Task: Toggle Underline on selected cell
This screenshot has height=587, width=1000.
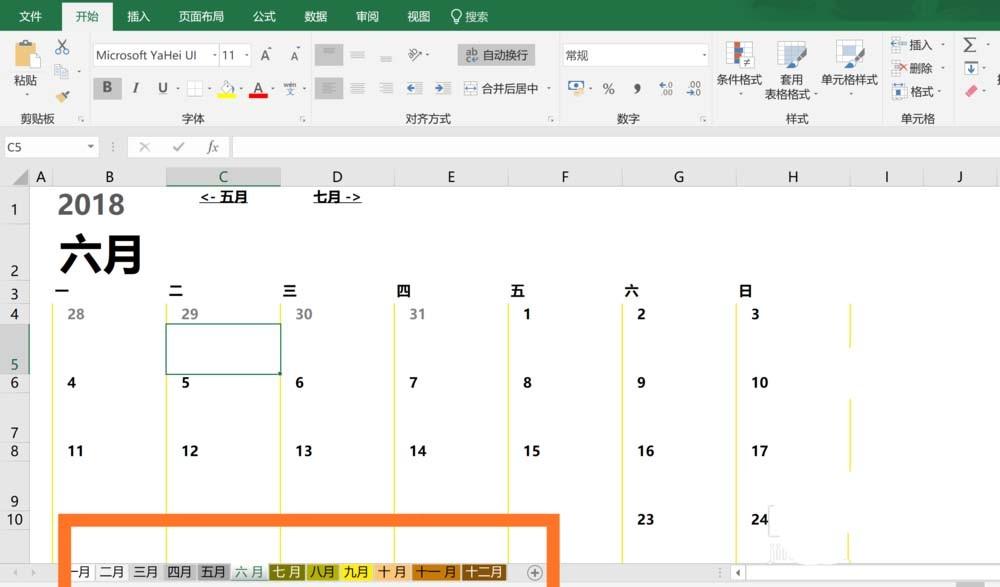Action: point(161,87)
